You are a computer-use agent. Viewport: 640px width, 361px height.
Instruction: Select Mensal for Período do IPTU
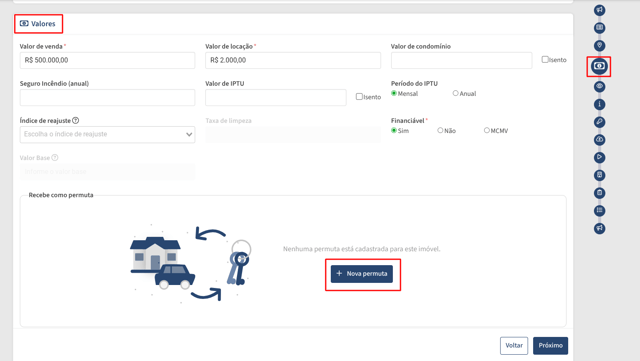(x=394, y=93)
